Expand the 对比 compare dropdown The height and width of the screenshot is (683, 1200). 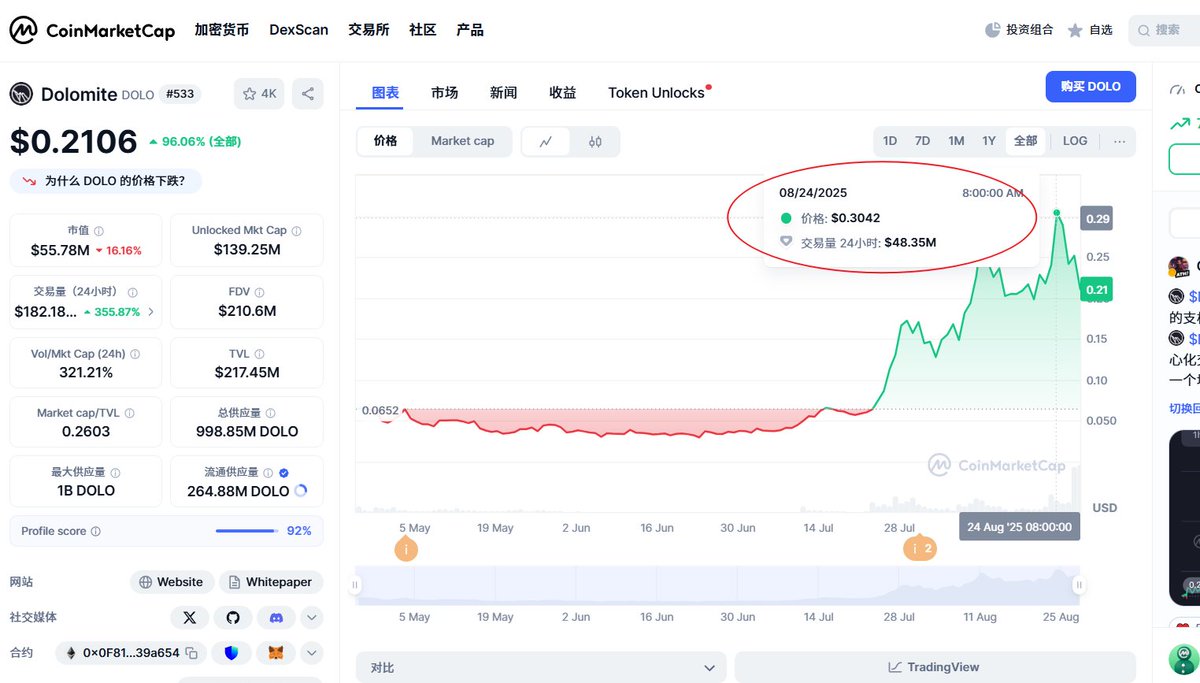pos(541,667)
